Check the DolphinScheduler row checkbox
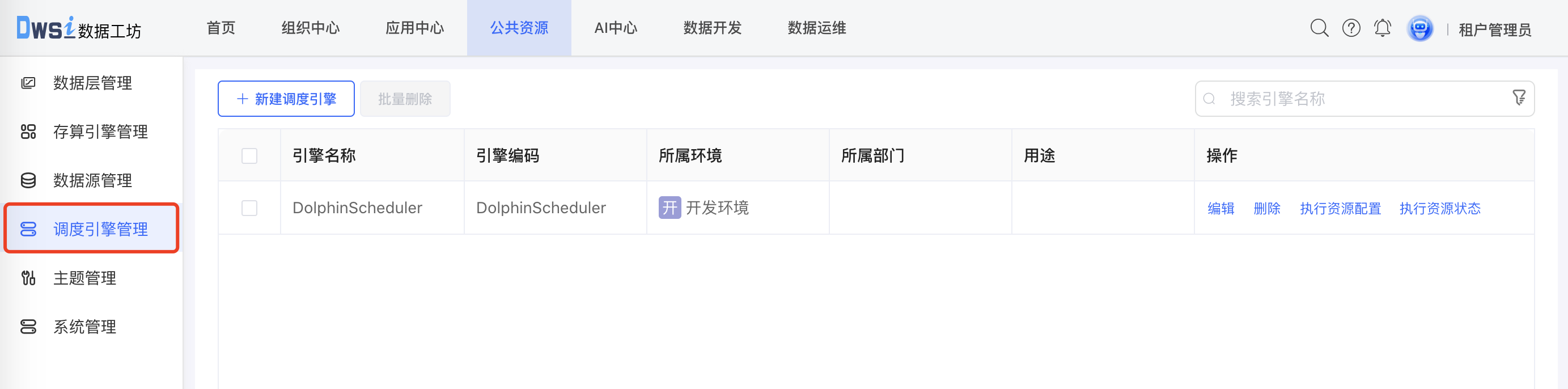The width and height of the screenshot is (1568, 389). [249, 208]
